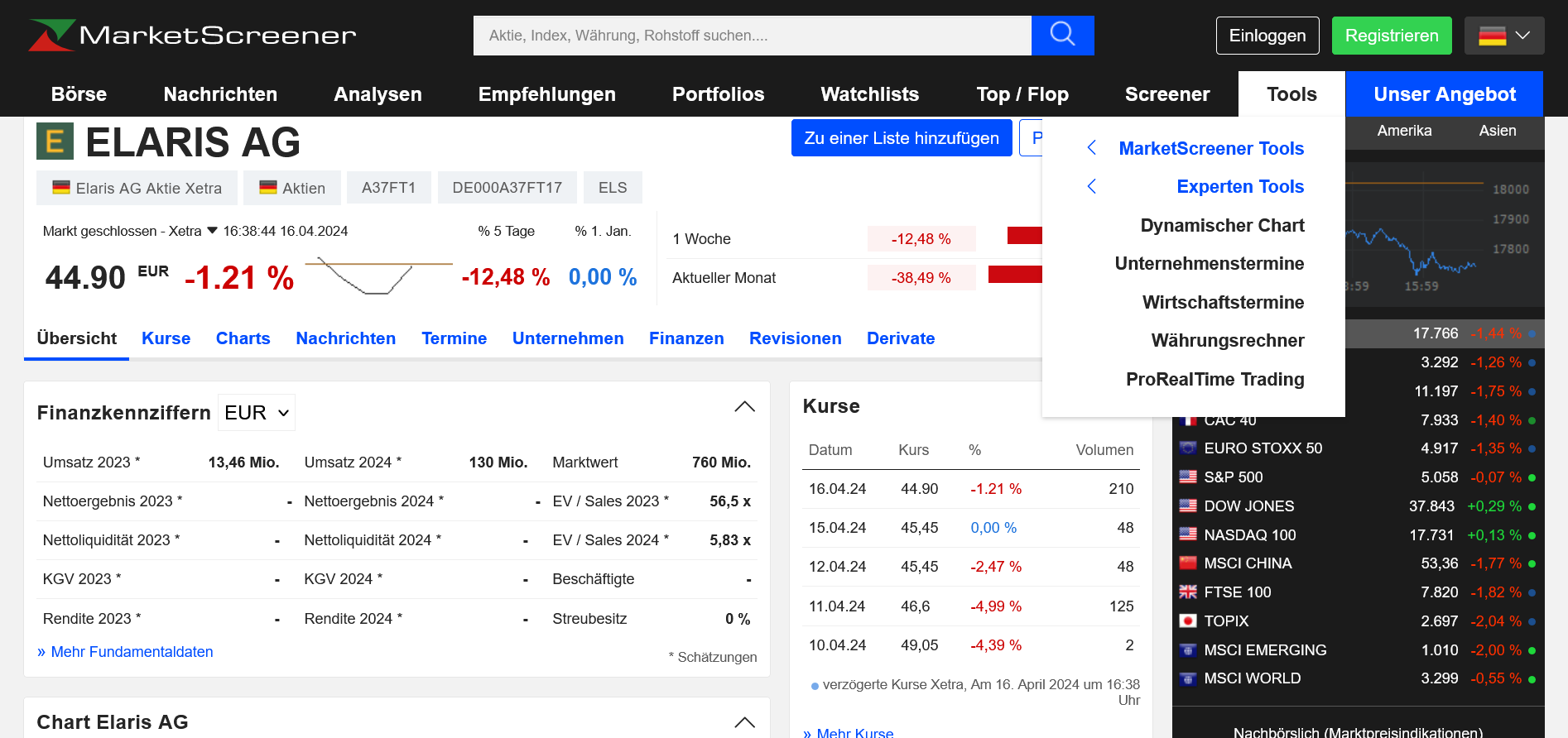Screen dimensions: 1568x738
Task: Click the MarketScreener logo
Action: pyautogui.click(x=192, y=35)
